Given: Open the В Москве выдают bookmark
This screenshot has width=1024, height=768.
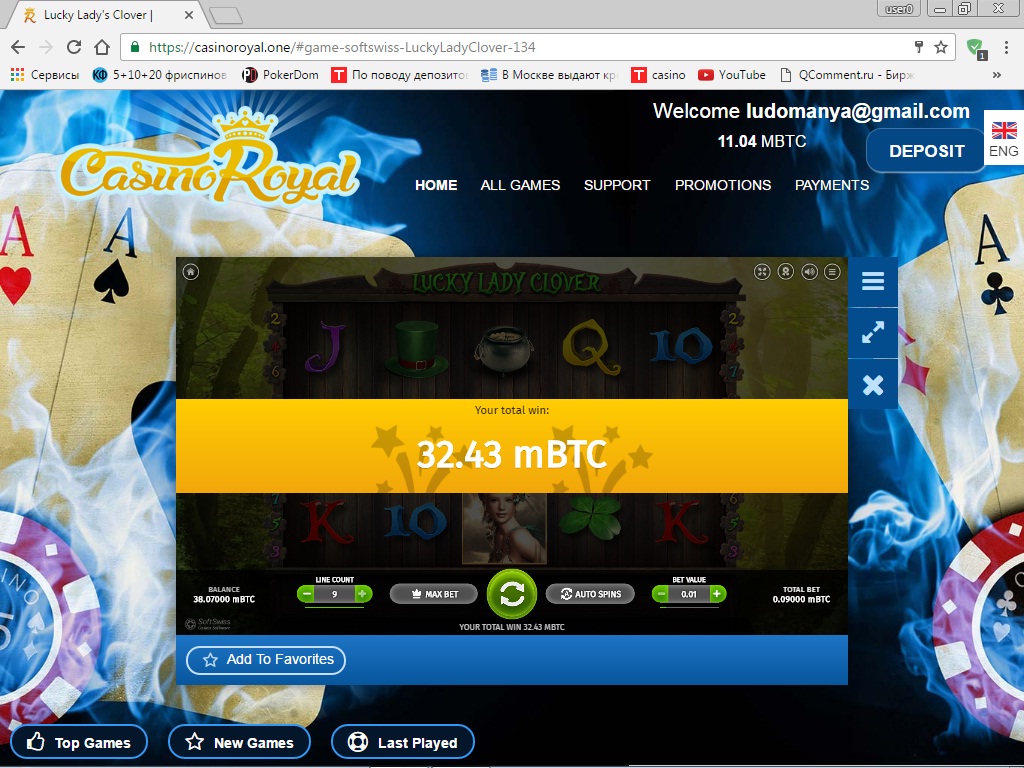Looking at the screenshot, I should (x=549, y=75).
